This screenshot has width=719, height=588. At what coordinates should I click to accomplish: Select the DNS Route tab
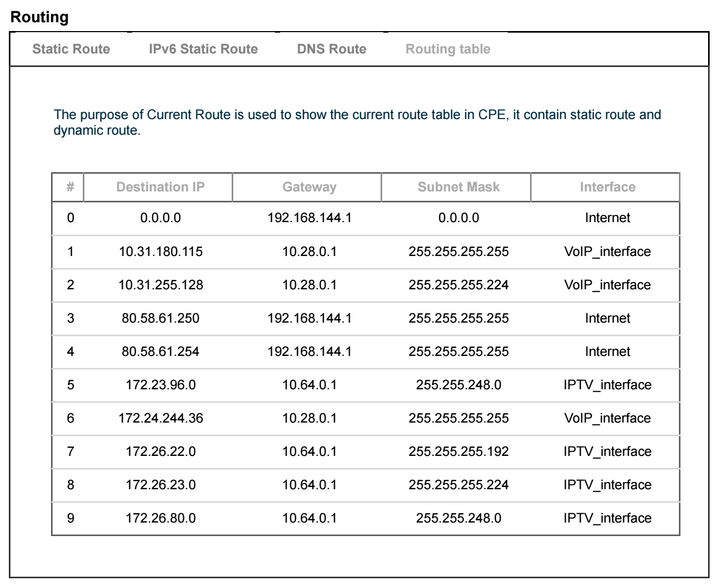[331, 49]
